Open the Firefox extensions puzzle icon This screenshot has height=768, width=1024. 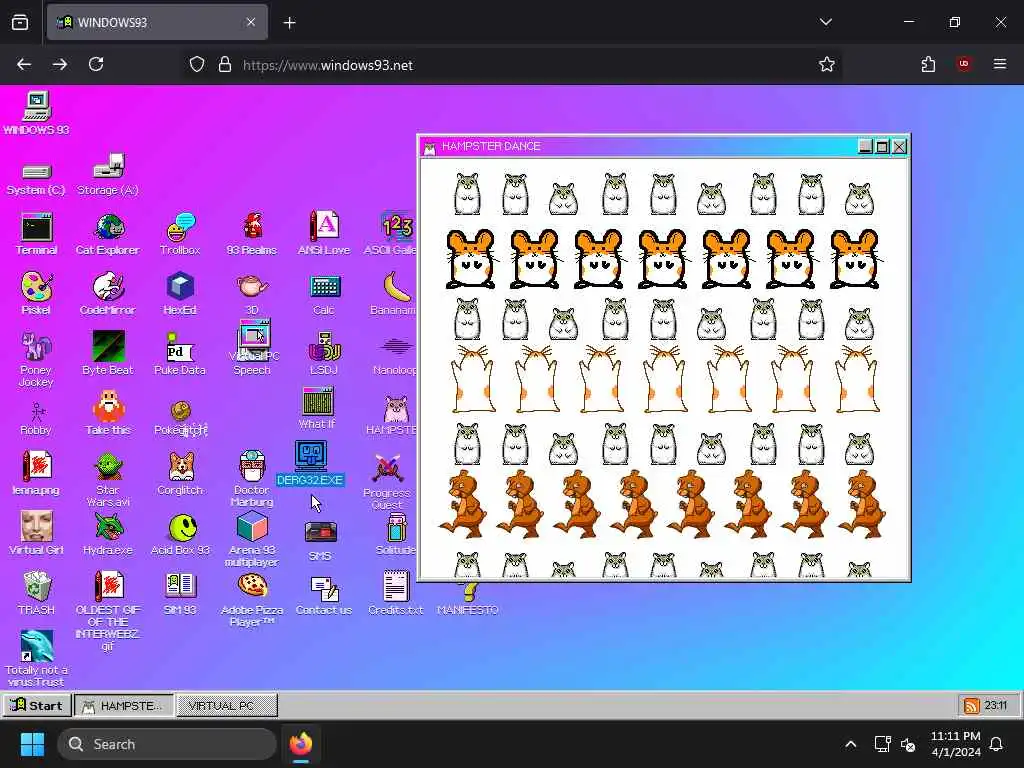click(928, 64)
